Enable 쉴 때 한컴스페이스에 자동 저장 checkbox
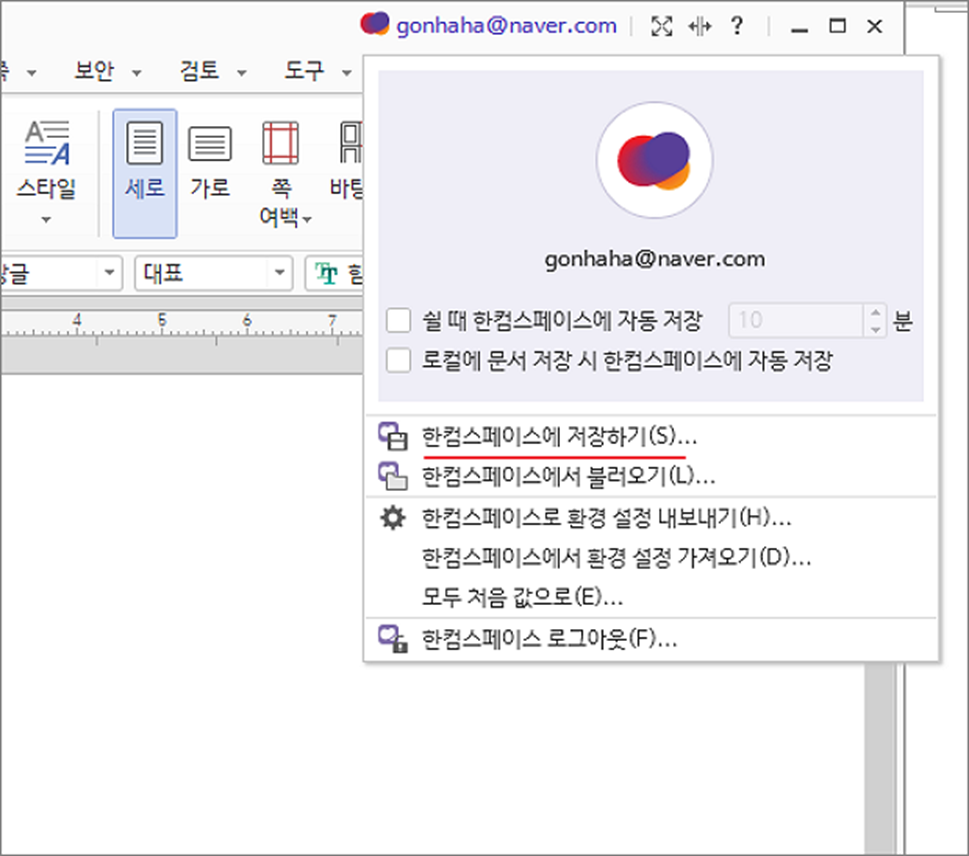The height and width of the screenshot is (856, 969). [x=398, y=321]
